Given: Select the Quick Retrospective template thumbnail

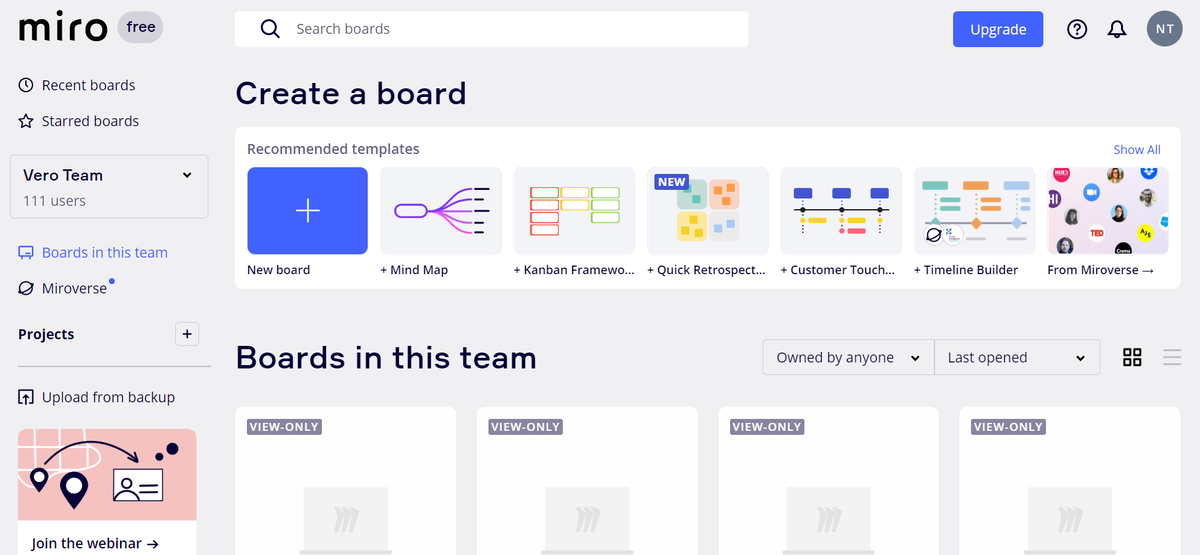Looking at the screenshot, I should pyautogui.click(x=708, y=210).
